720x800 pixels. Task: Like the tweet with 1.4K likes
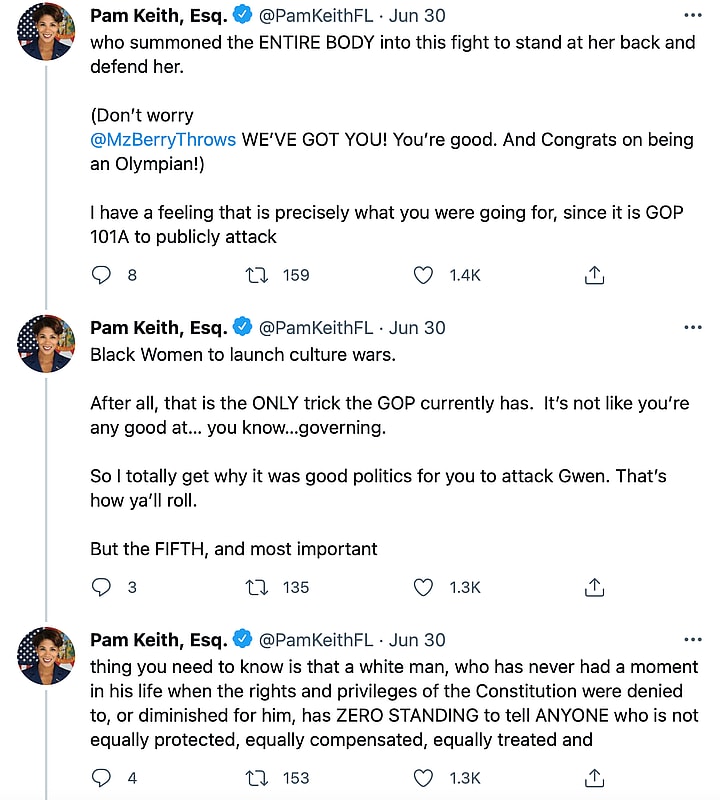(x=424, y=275)
